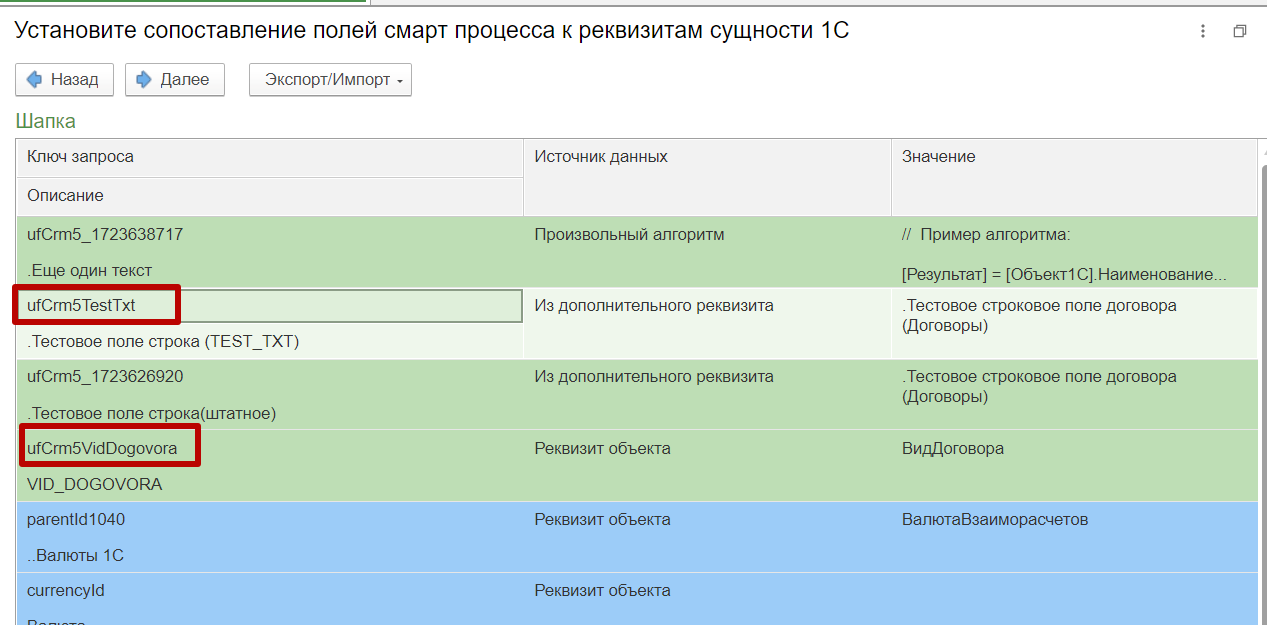Viewport: 1267px width, 625px height.
Task: Click the ufCrm5_1723626920 key cell
Action: point(105,377)
